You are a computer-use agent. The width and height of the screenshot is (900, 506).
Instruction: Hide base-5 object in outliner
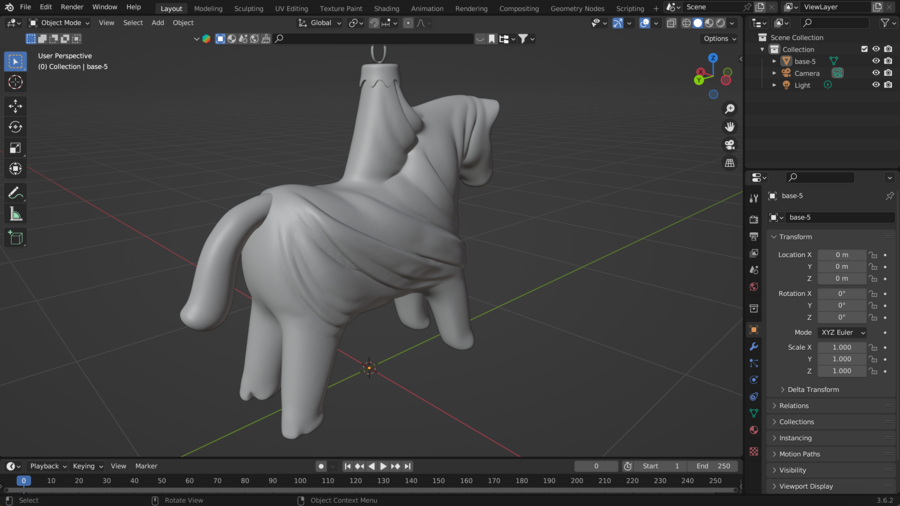[x=876, y=61]
